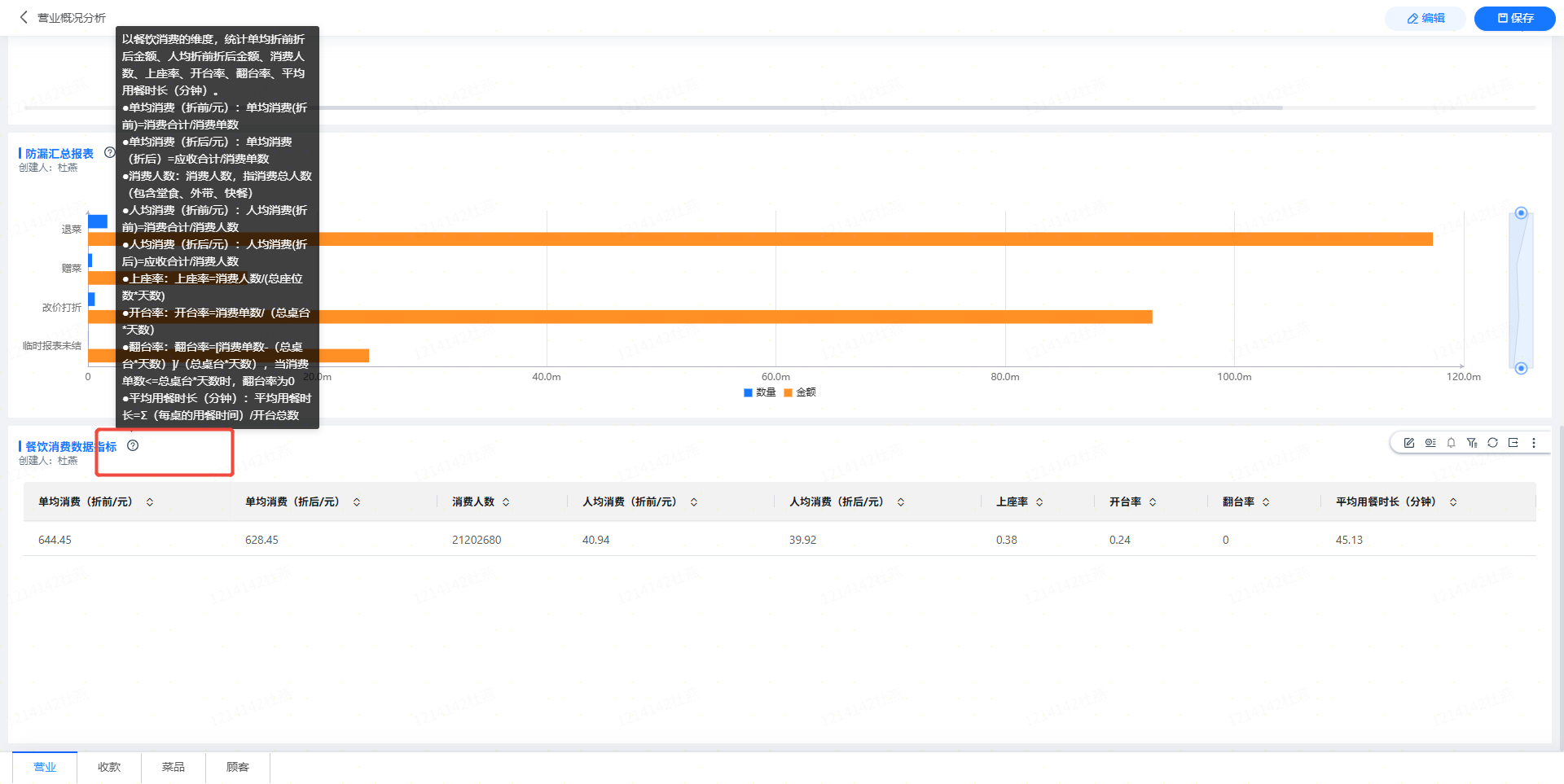Click the blue 数量 bar for 退菜
This screenshot has height=784, width=1564.
pos(98,221)
